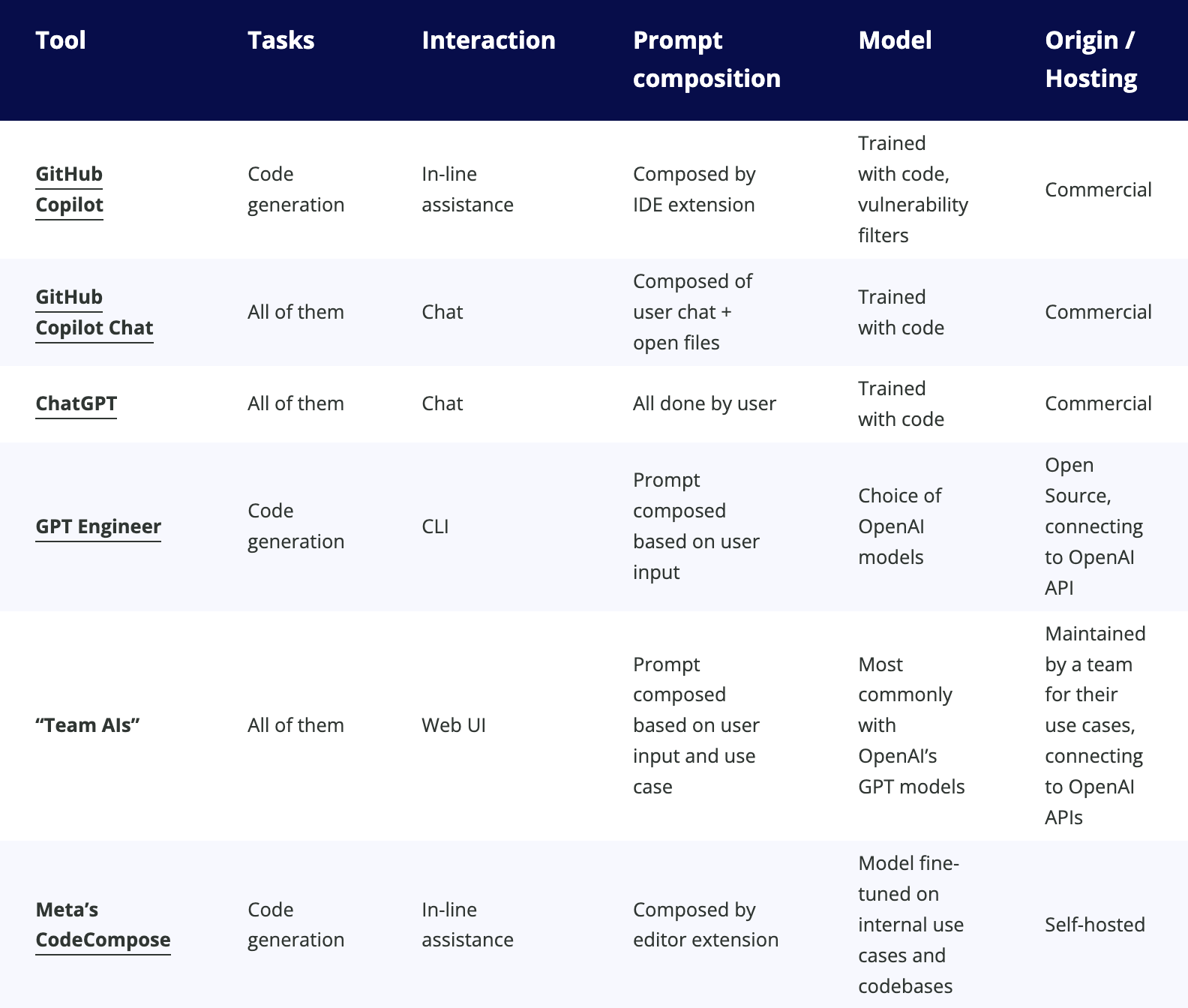Select the Tasks column header
Viewport: 1188px width, 1008px height.
click(x=280, y=40)
